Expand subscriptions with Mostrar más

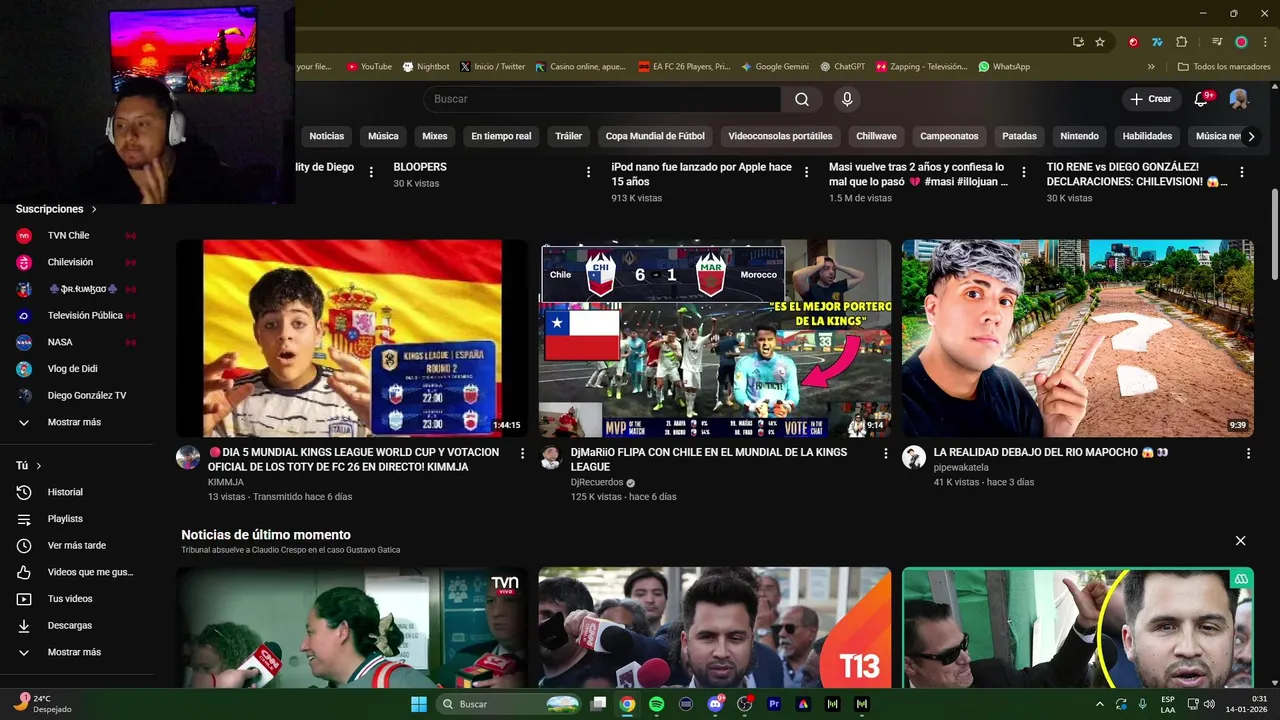coord(76,422)
